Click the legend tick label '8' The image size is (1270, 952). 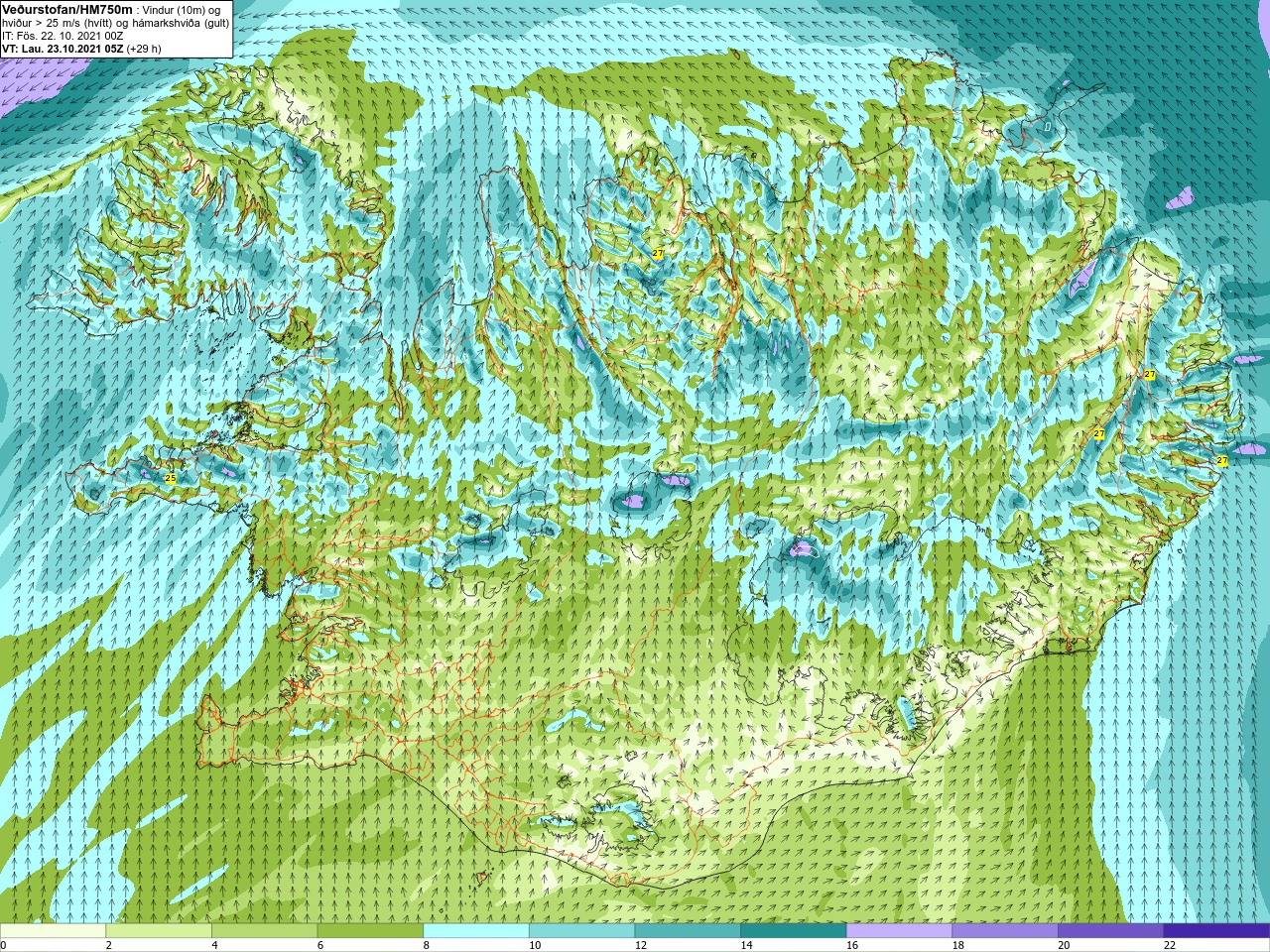pyautogui.click(x=427, y=945)
